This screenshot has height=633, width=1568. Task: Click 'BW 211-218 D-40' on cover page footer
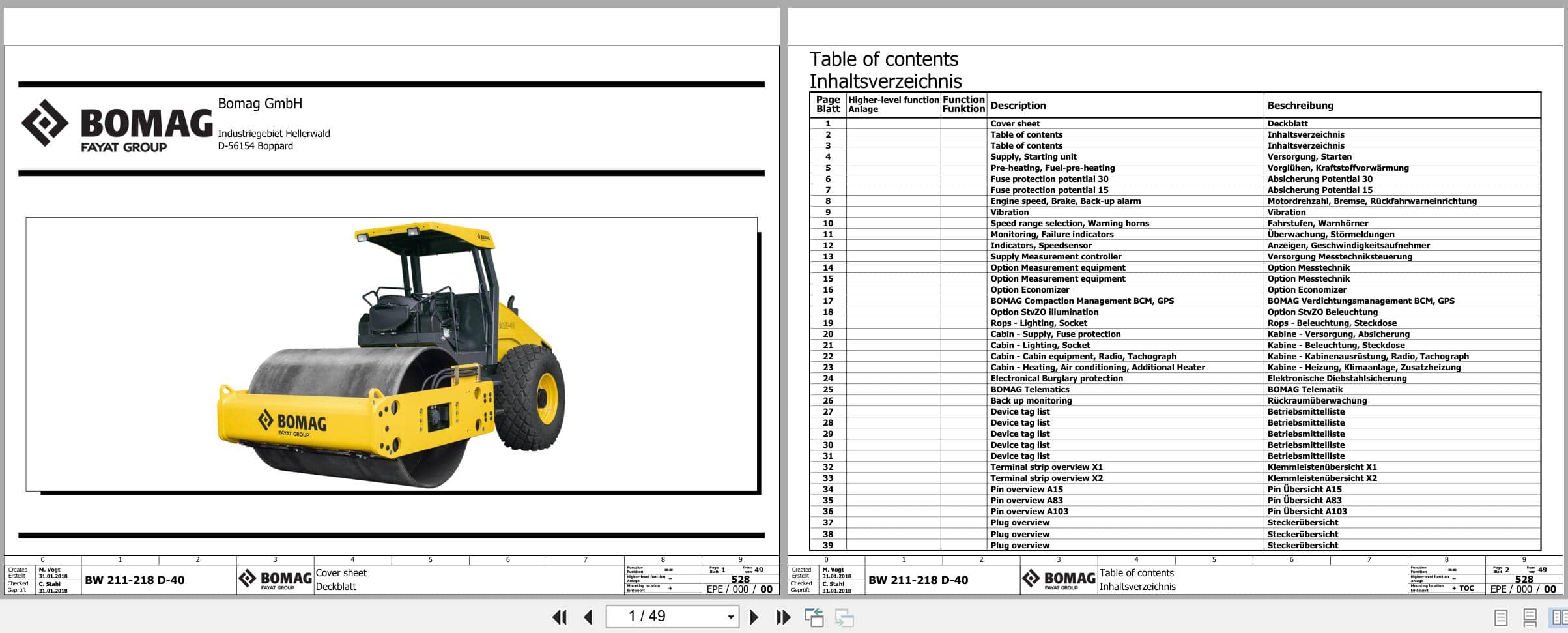(135, 580)
